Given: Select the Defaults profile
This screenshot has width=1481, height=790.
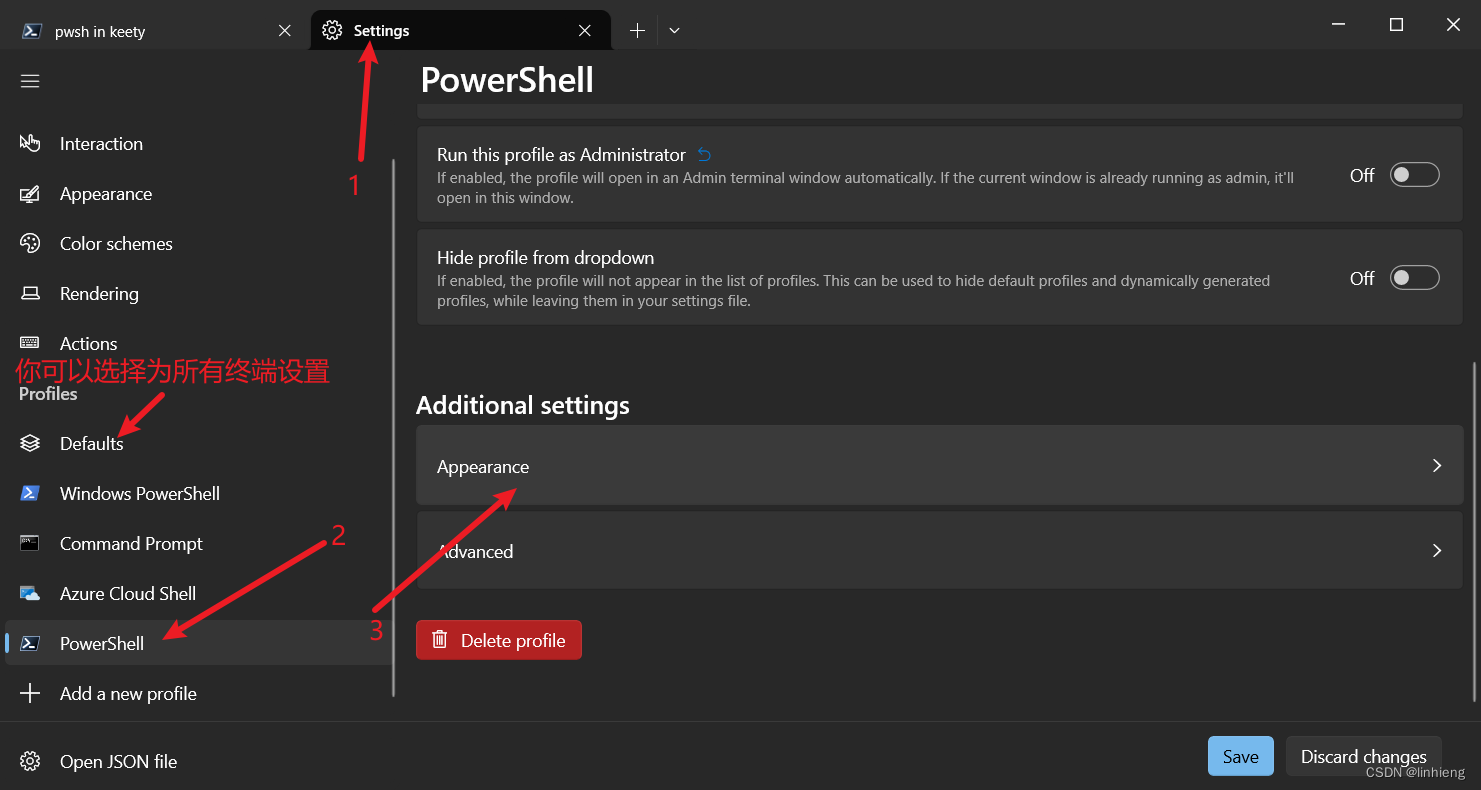Looking at the screenshot, I should (198, 443).
